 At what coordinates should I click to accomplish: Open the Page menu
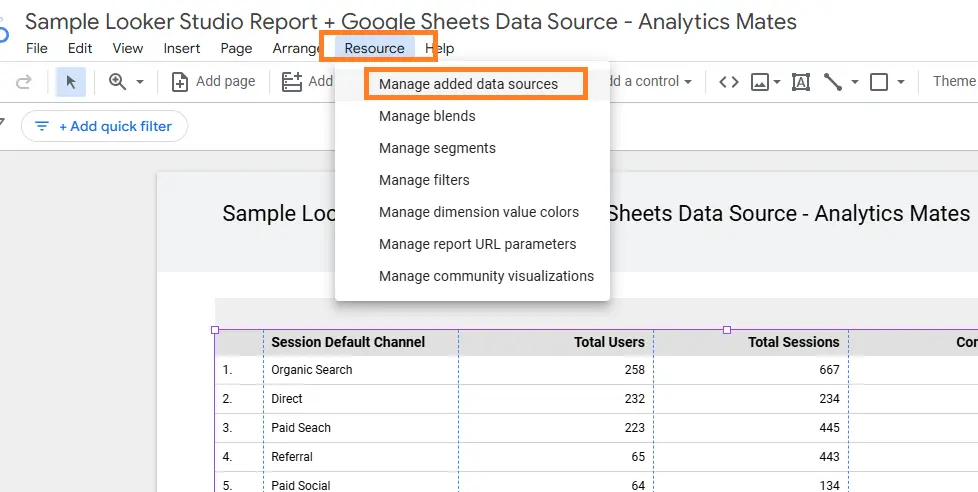point(236,48)
